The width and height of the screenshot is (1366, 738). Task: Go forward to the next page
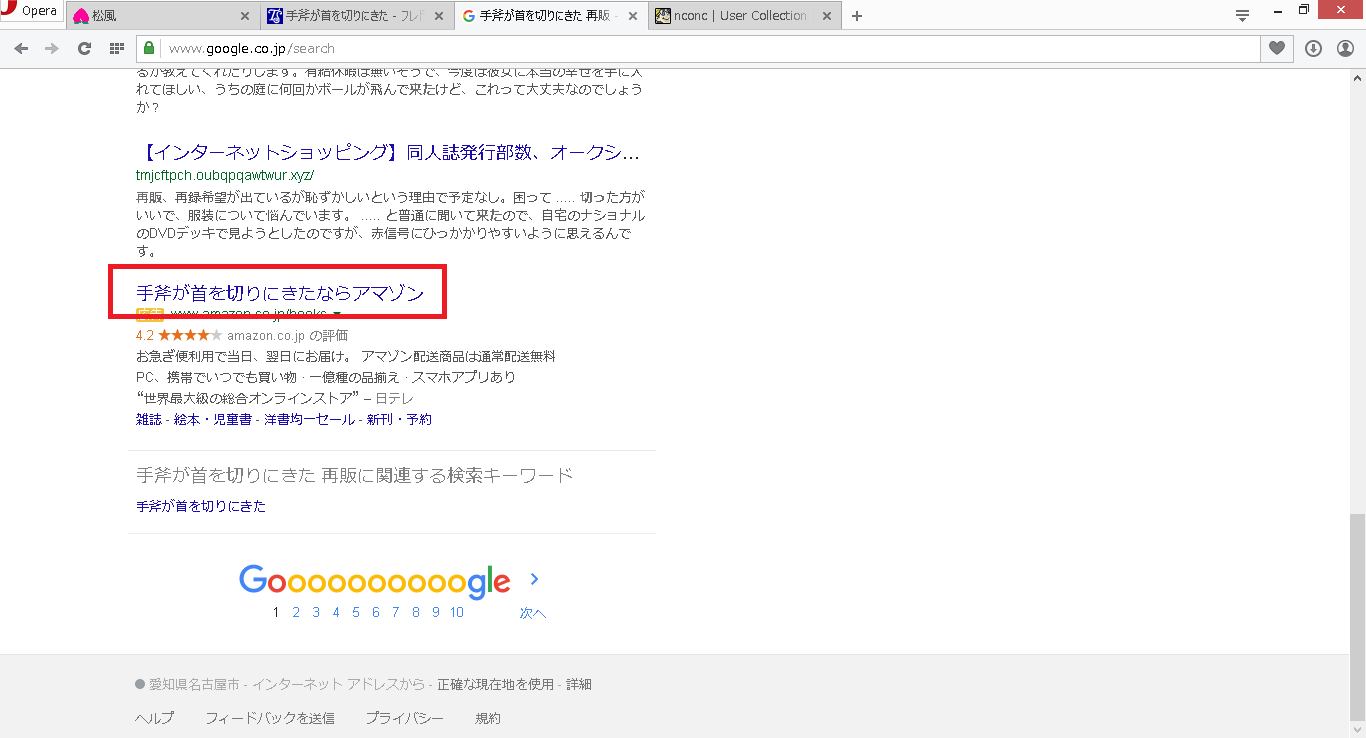[52, 48]
